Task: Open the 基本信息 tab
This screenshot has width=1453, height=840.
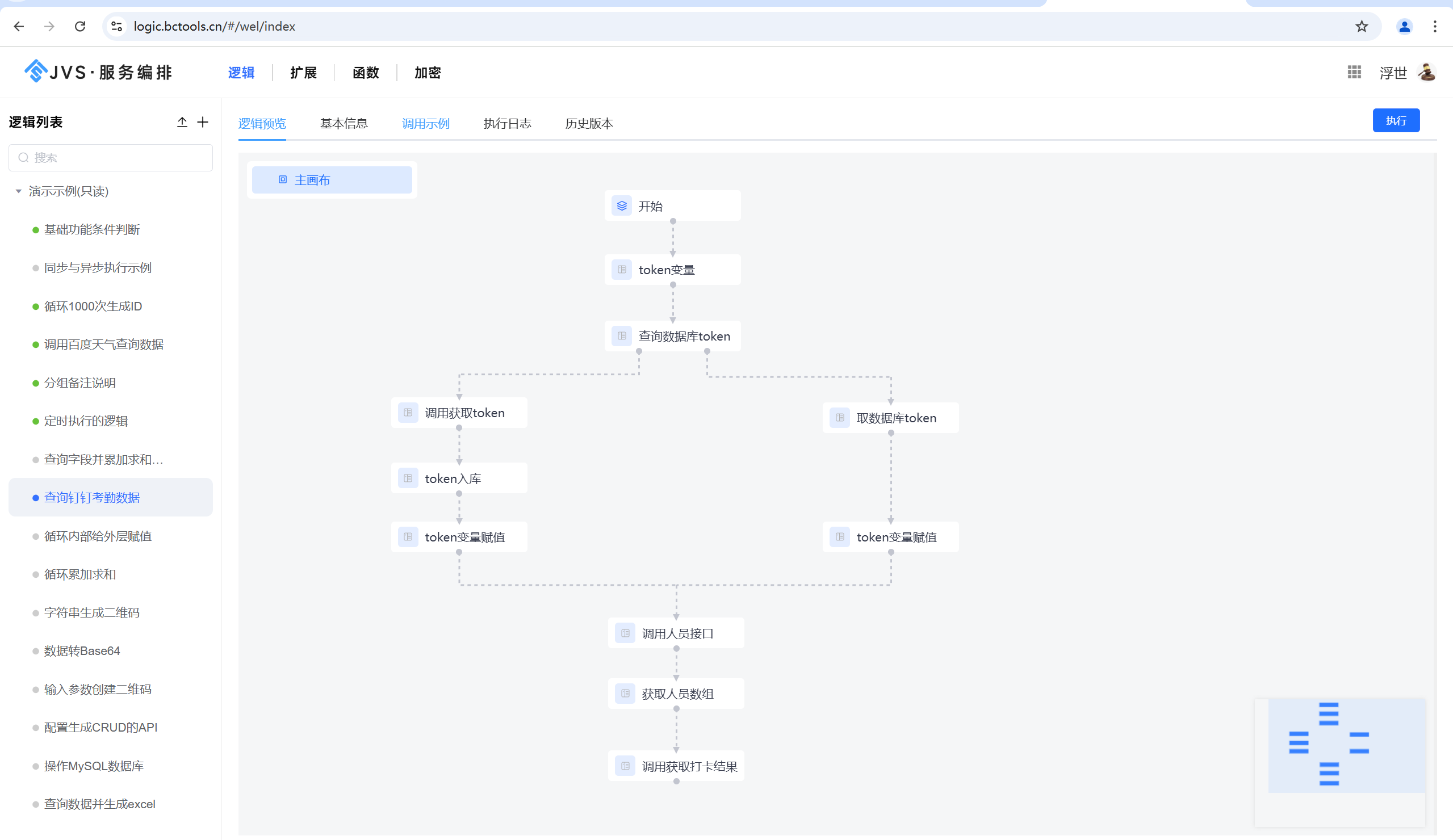Action: [x=344, y=123]
